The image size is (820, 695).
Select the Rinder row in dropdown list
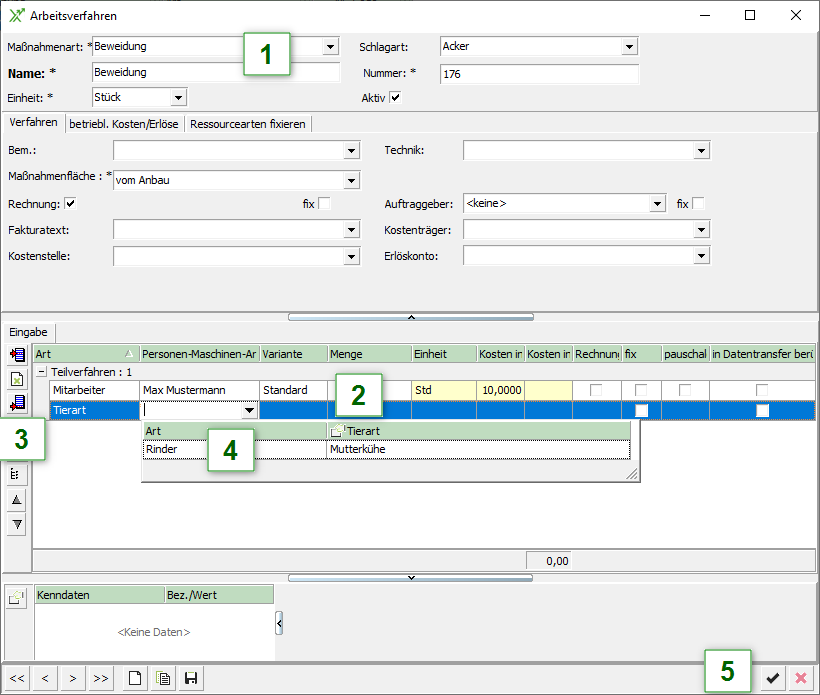point(162,450)
